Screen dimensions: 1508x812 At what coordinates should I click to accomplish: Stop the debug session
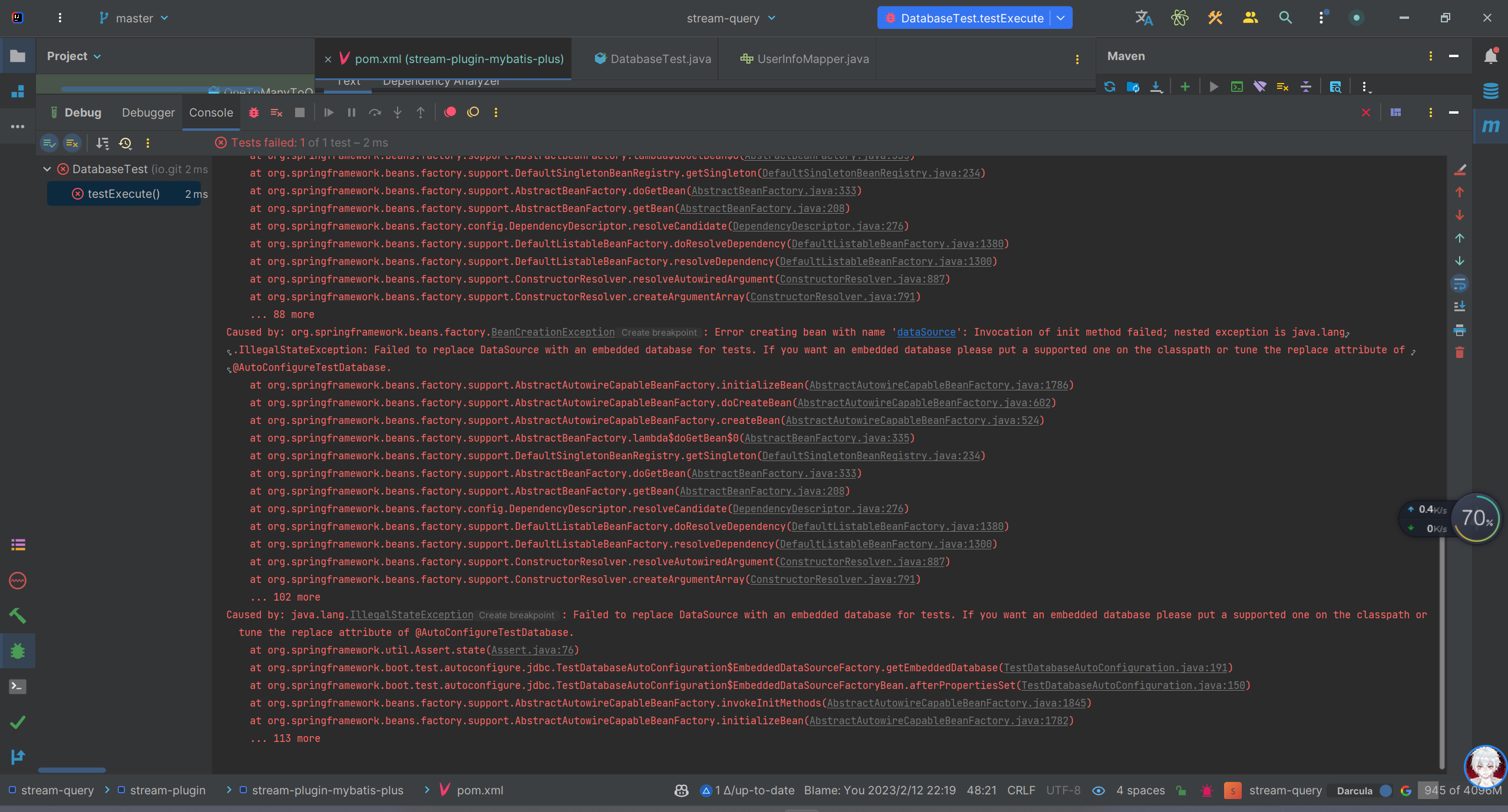[300, 112]
